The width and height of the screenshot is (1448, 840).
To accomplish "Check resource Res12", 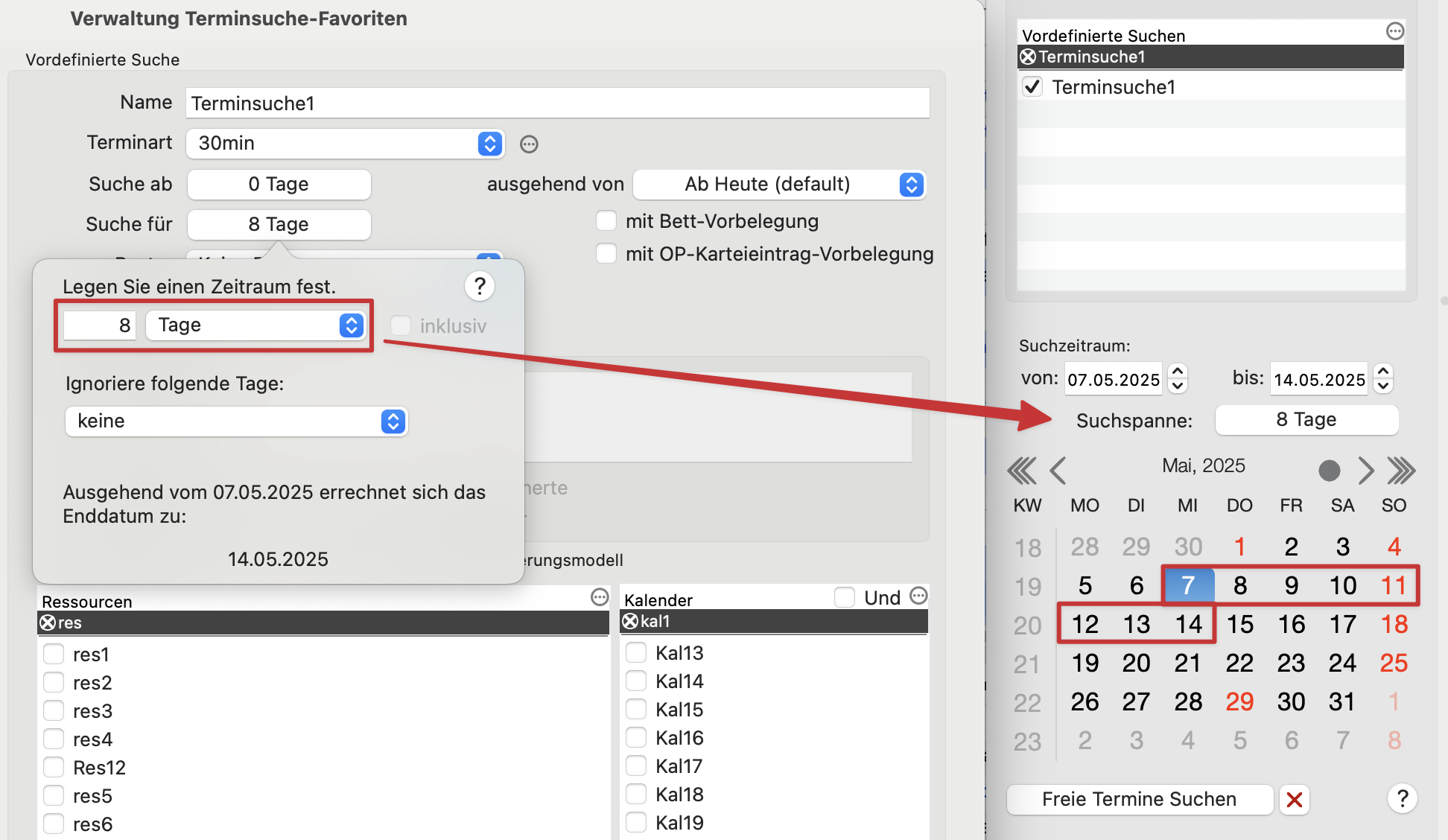I will (54, 768).
